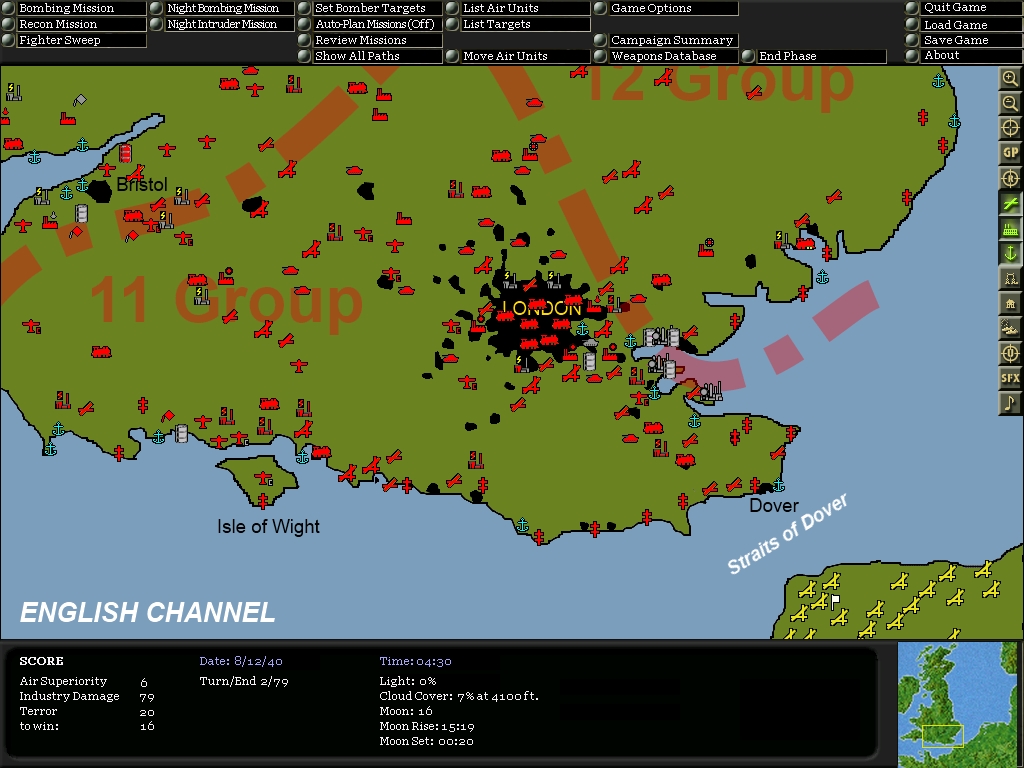Open the About screen

click(964, 56)
